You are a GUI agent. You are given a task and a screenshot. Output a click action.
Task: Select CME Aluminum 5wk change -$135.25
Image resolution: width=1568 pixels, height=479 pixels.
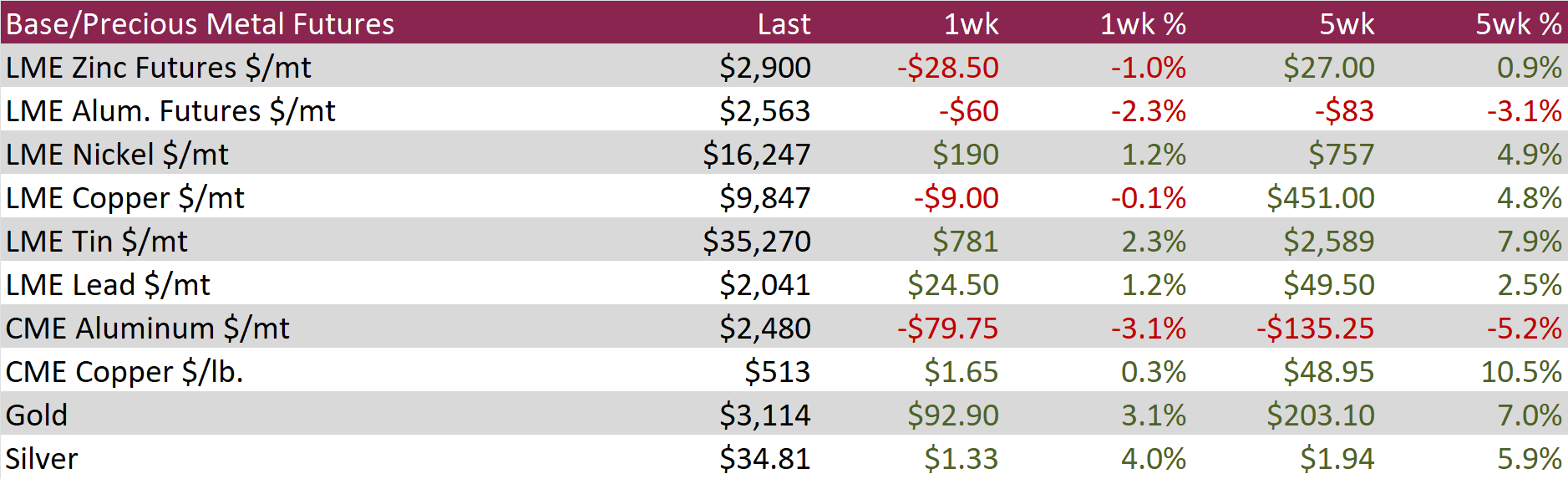click(1315, 329)
